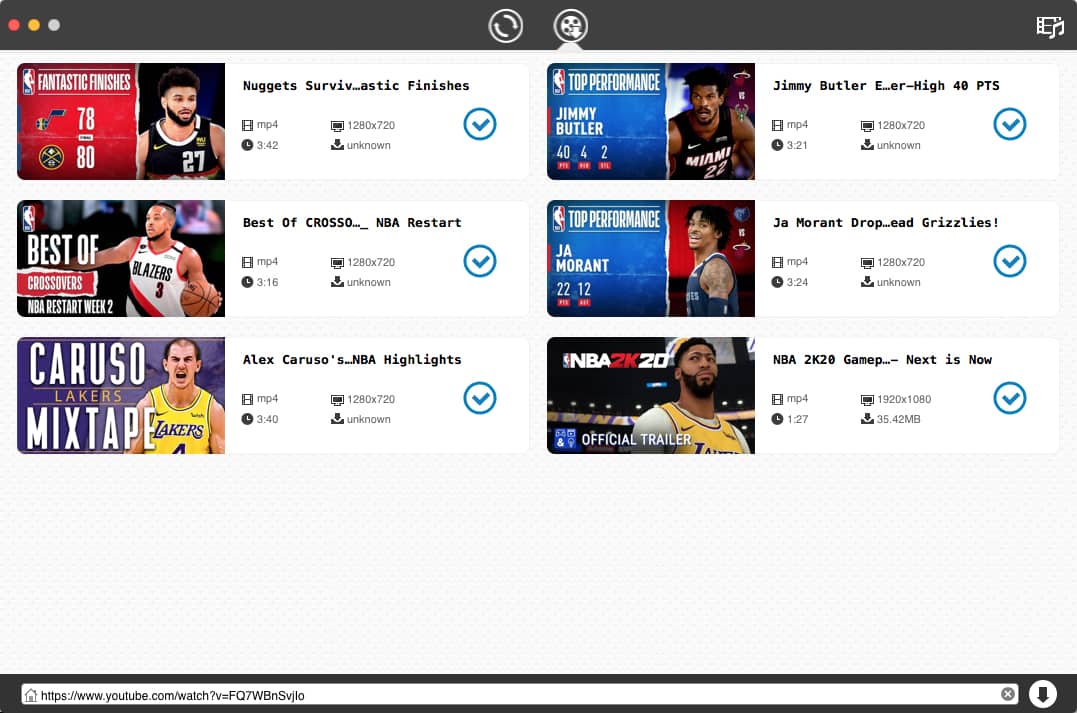Click the monitor icon beside 1920x1080

868,399
